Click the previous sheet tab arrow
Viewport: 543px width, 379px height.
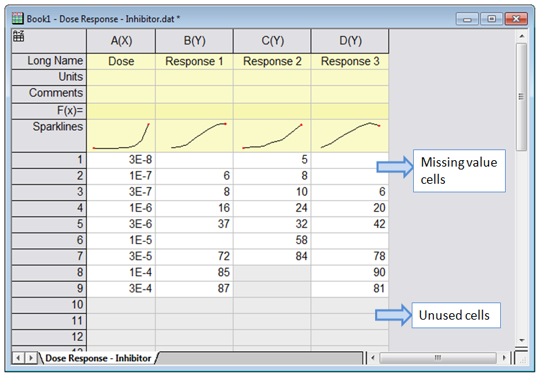(18, 358)
